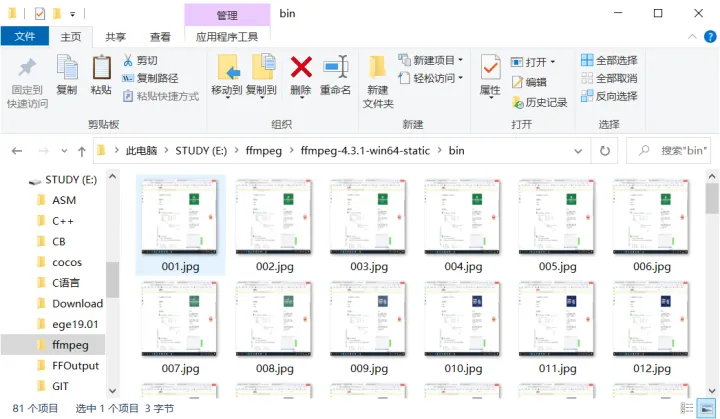Expand the 轻松访问 easy access dropdown
720x419 pixels.
click(x=461, y=78)
